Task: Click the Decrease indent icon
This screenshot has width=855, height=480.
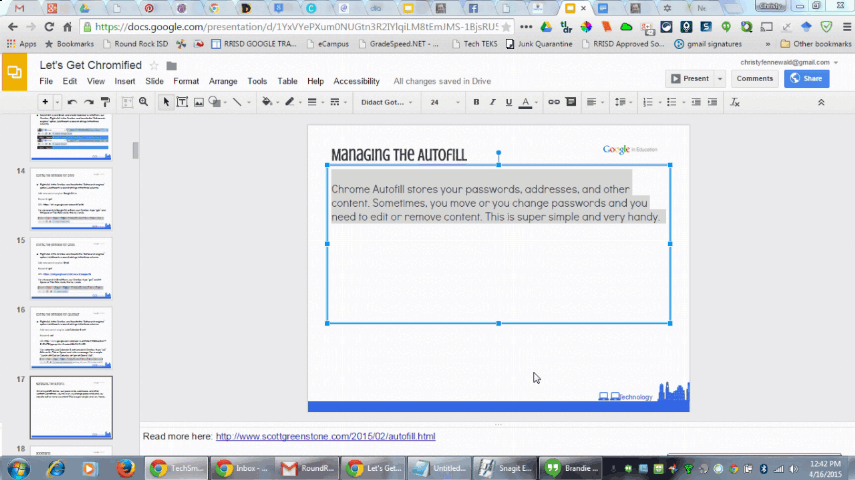Action: tap(696, 102)
